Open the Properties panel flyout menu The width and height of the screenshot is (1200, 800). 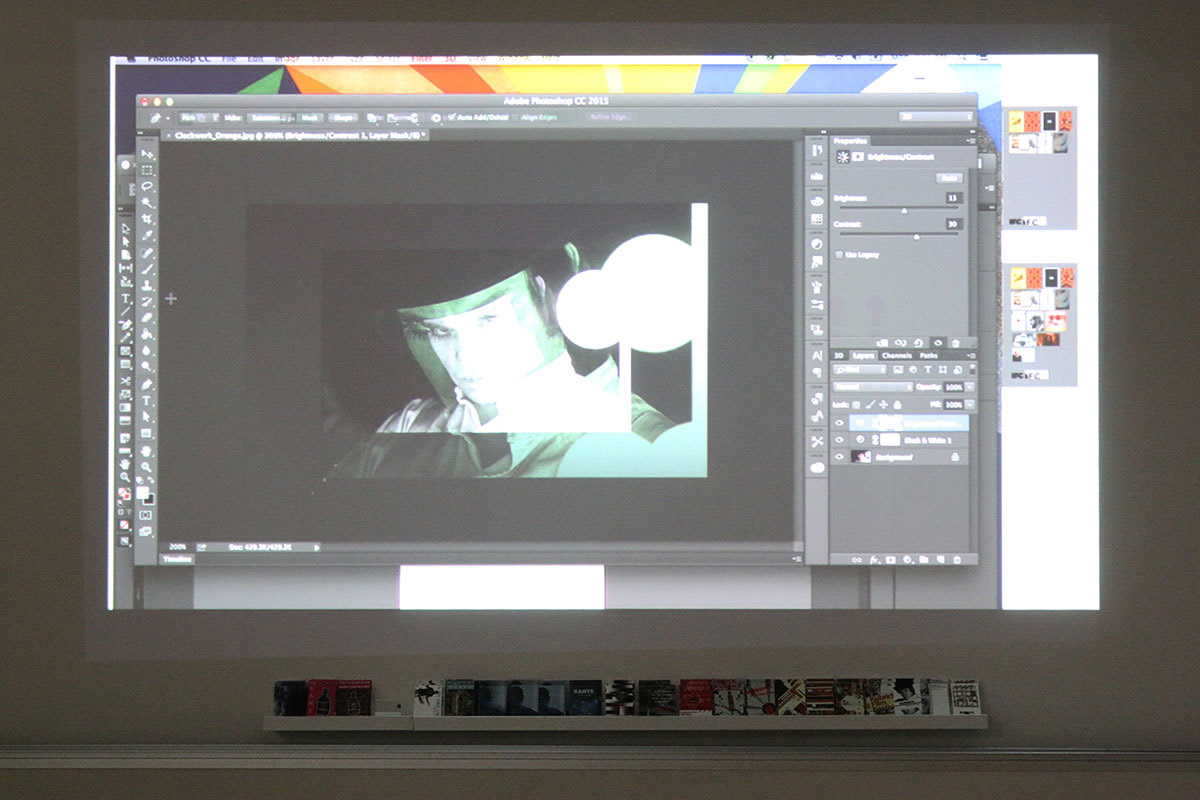[x=969, y=141]
